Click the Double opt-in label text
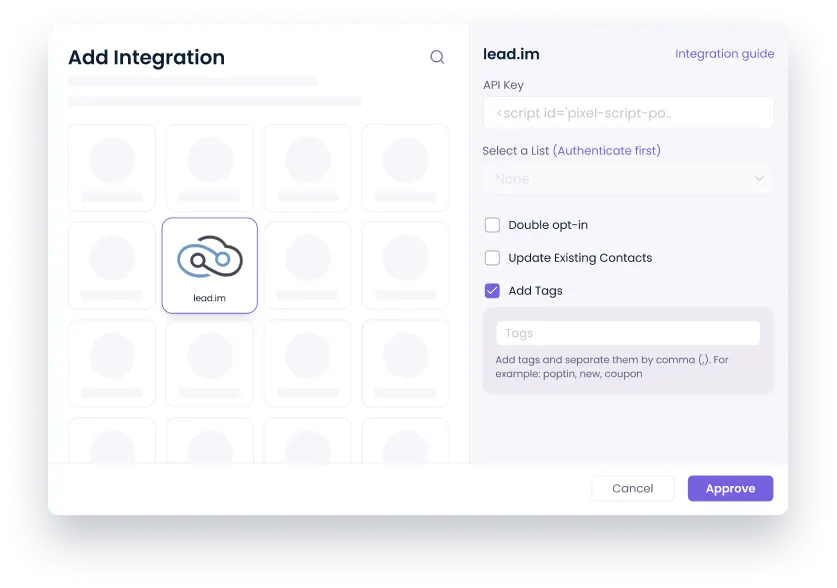This screenshot has height=588, width=837. (548, 225)
